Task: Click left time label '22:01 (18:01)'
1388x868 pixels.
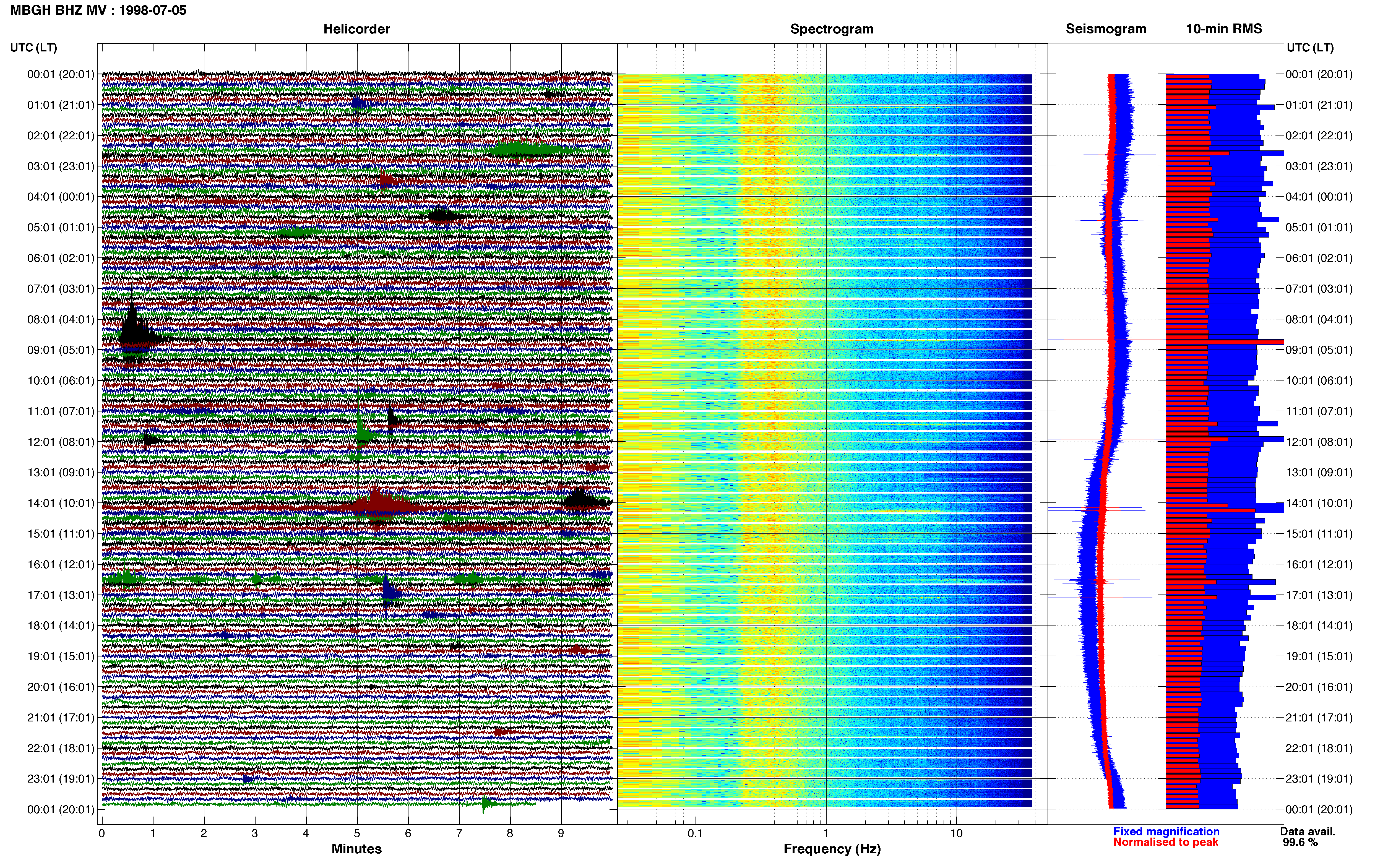Action: tap(60, 748)
